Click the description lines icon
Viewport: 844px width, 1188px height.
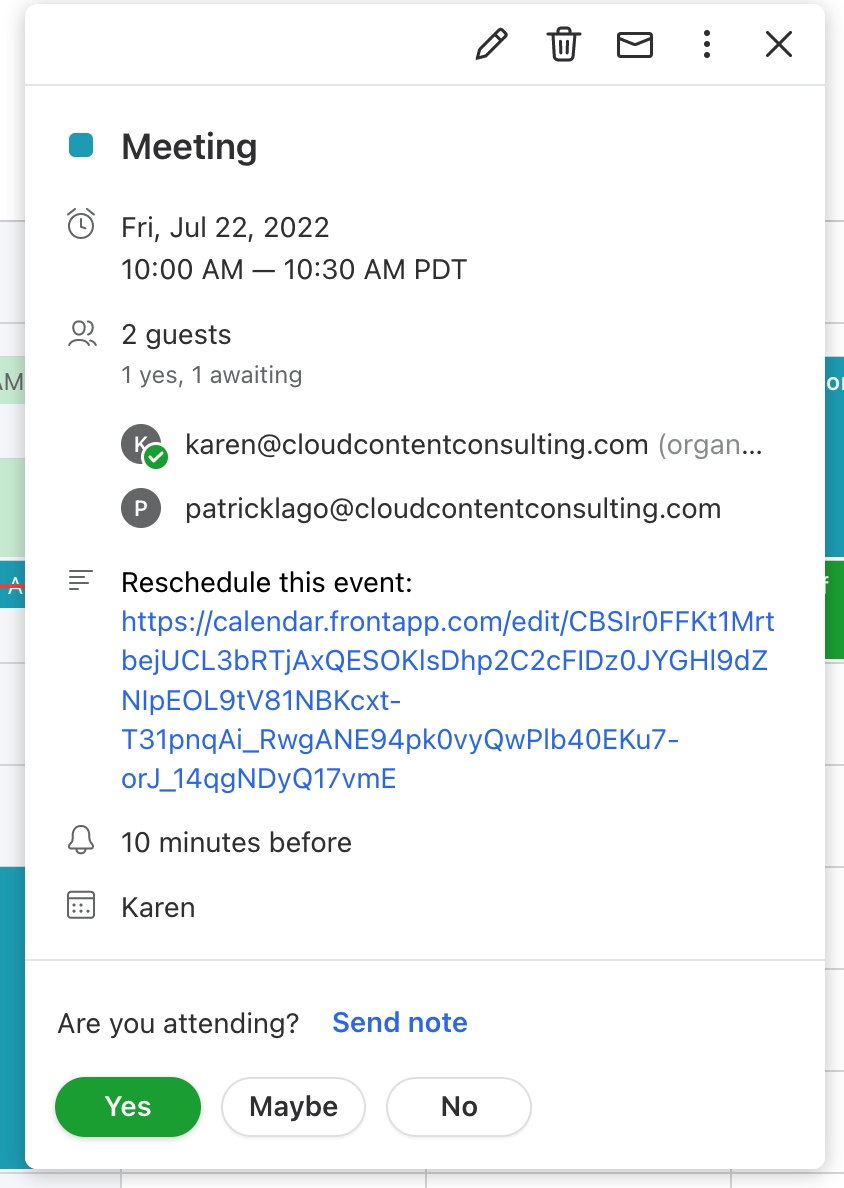pyautogui.click(x=80, y=581)
